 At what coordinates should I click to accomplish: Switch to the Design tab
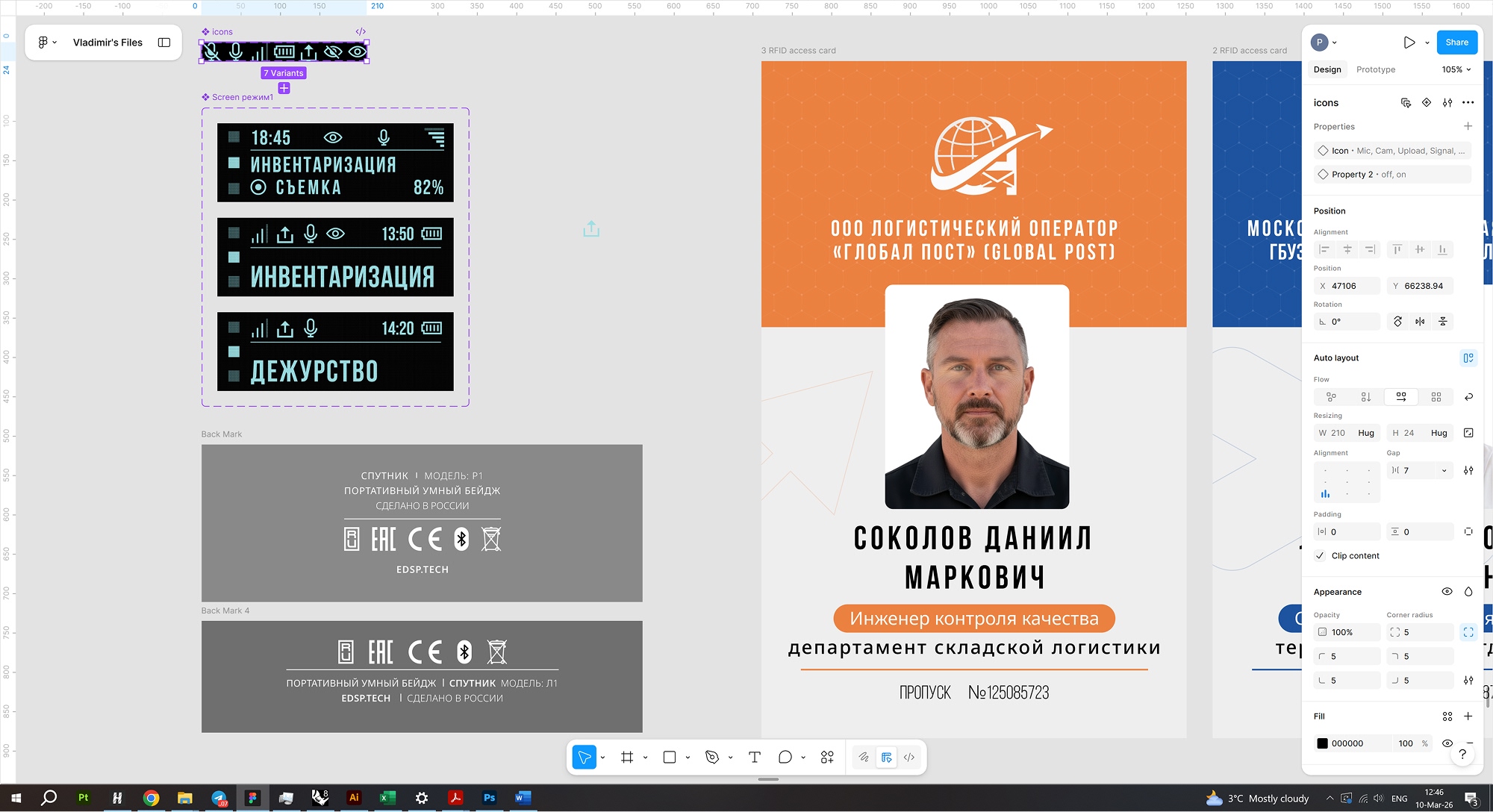click(1327, 69)
